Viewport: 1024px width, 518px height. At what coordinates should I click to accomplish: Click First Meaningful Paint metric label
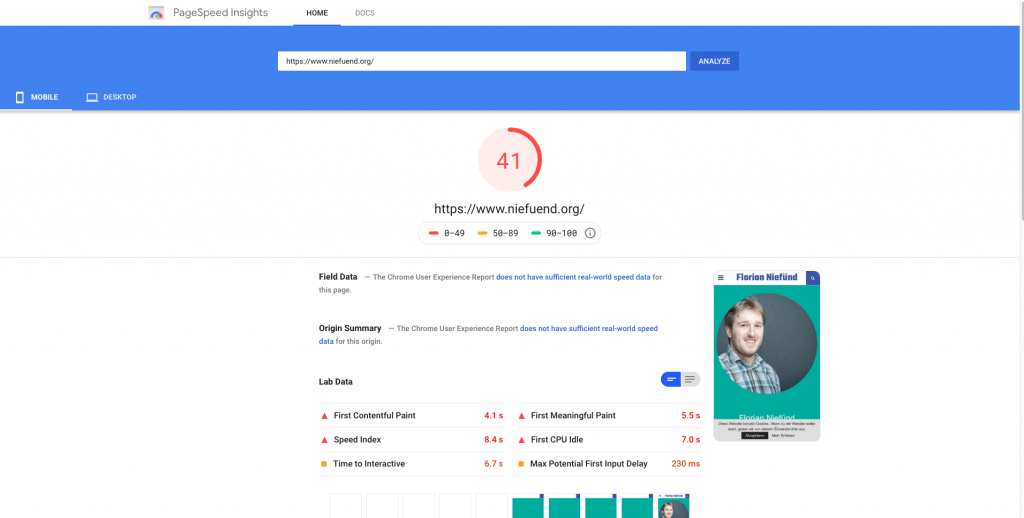click(x=573, y=415)
